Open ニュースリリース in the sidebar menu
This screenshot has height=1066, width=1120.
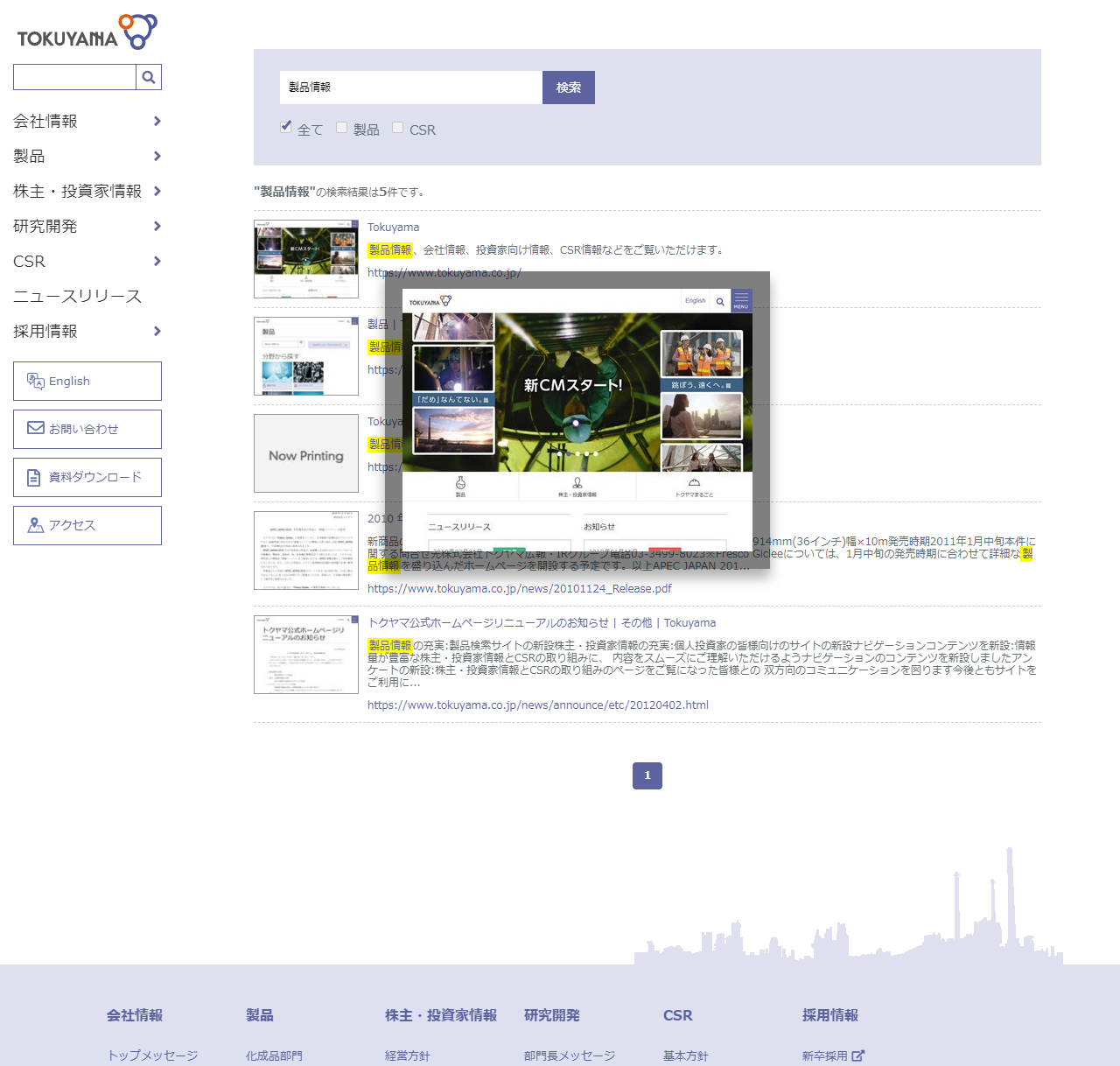[77, 296]
